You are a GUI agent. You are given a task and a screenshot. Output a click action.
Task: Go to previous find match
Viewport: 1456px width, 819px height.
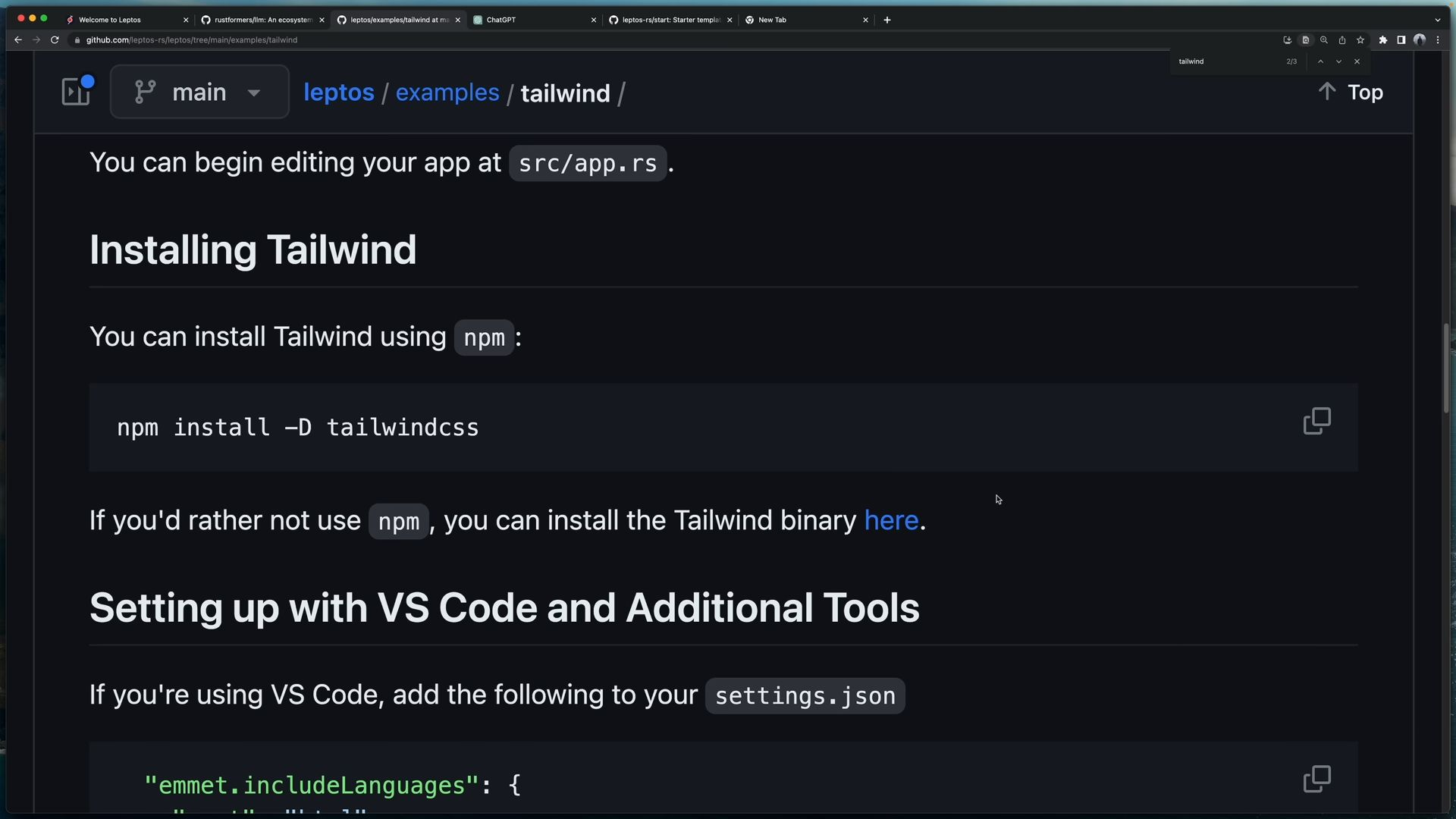click(x=1320, y=61)
